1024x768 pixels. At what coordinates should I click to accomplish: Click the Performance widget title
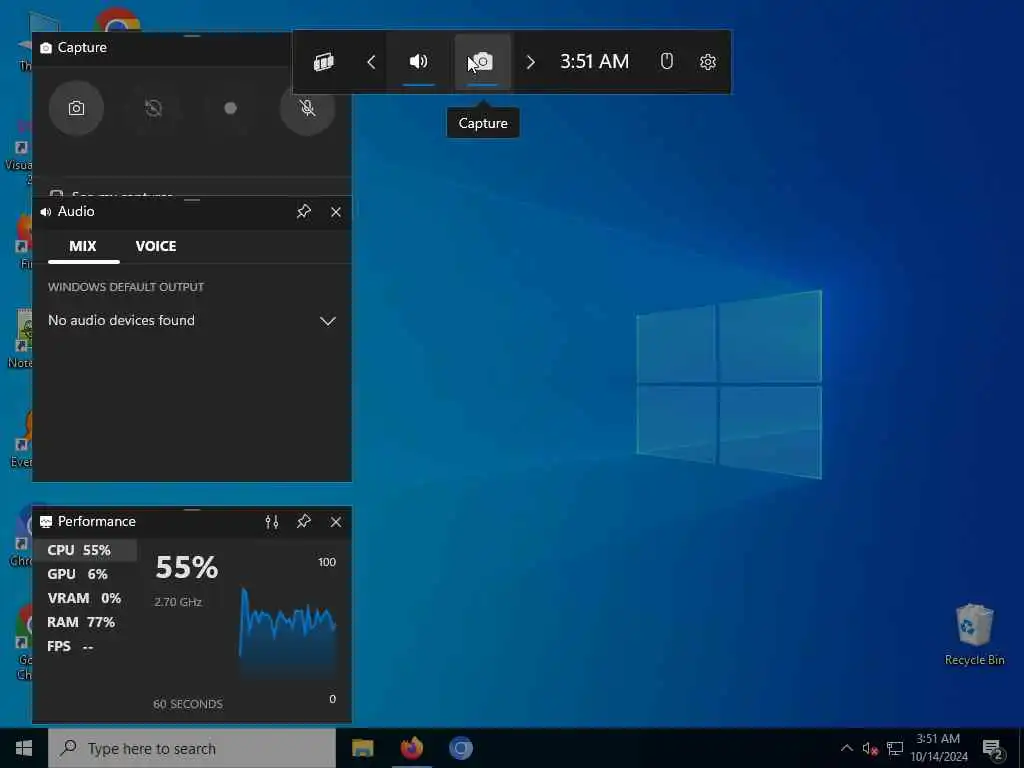tap(97, 521)
